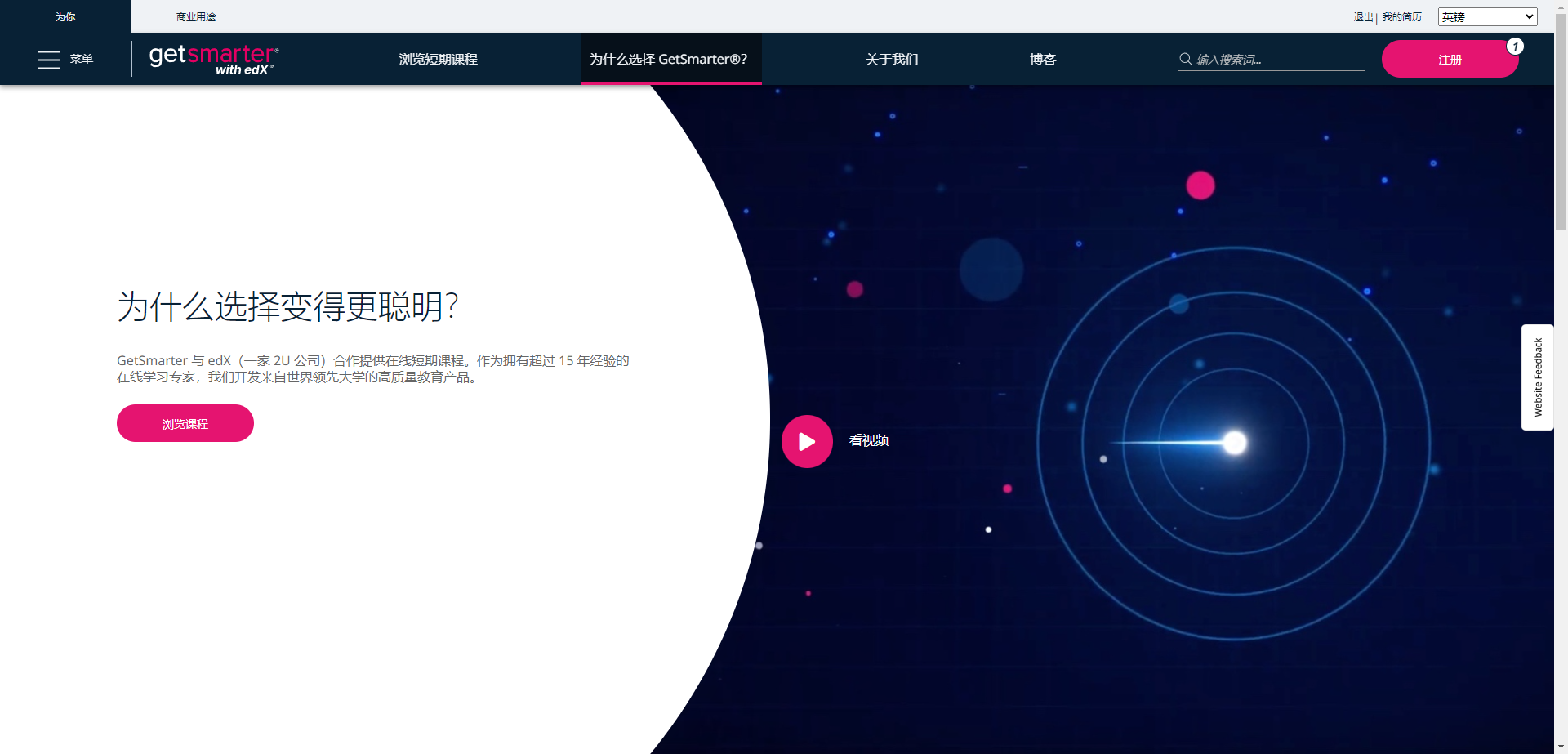The image size is (1568, 754).
Task: Open the 英镑 currency dropdown
Action: tap(1488, 16)
